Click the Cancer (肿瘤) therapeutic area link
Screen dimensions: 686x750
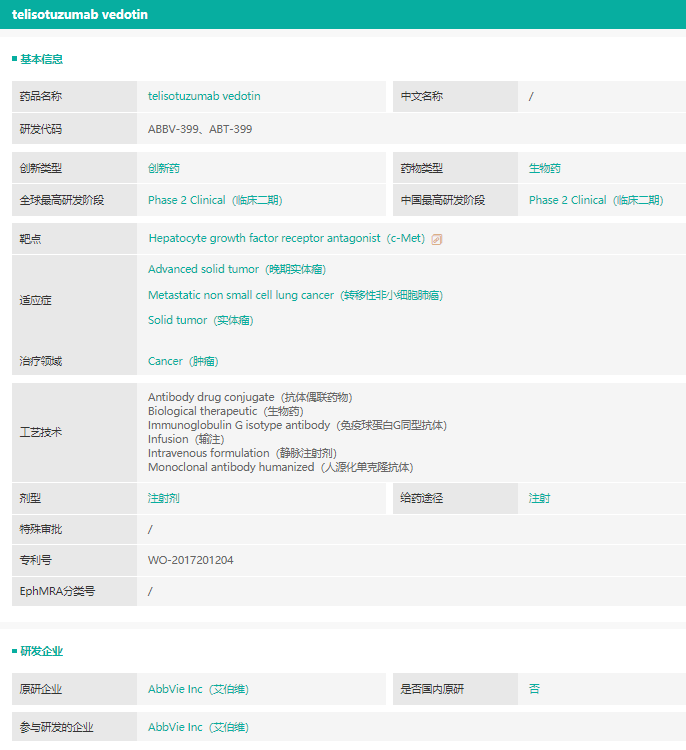pos(183,361)
